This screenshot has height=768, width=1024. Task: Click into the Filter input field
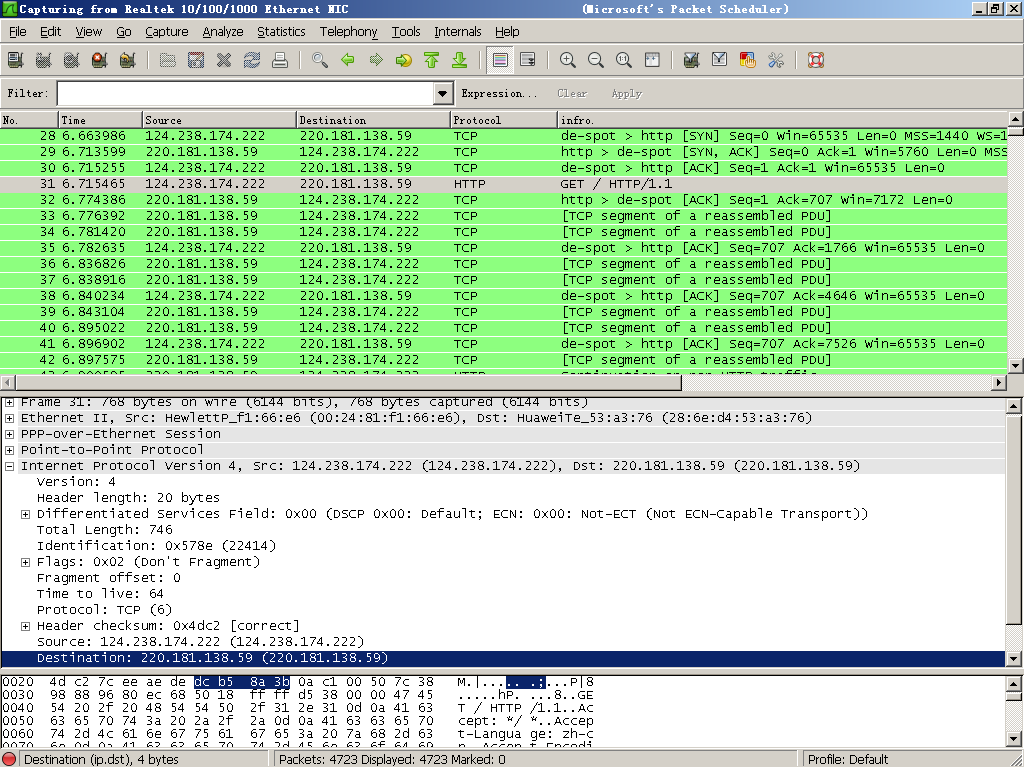[x=246, y=93]
